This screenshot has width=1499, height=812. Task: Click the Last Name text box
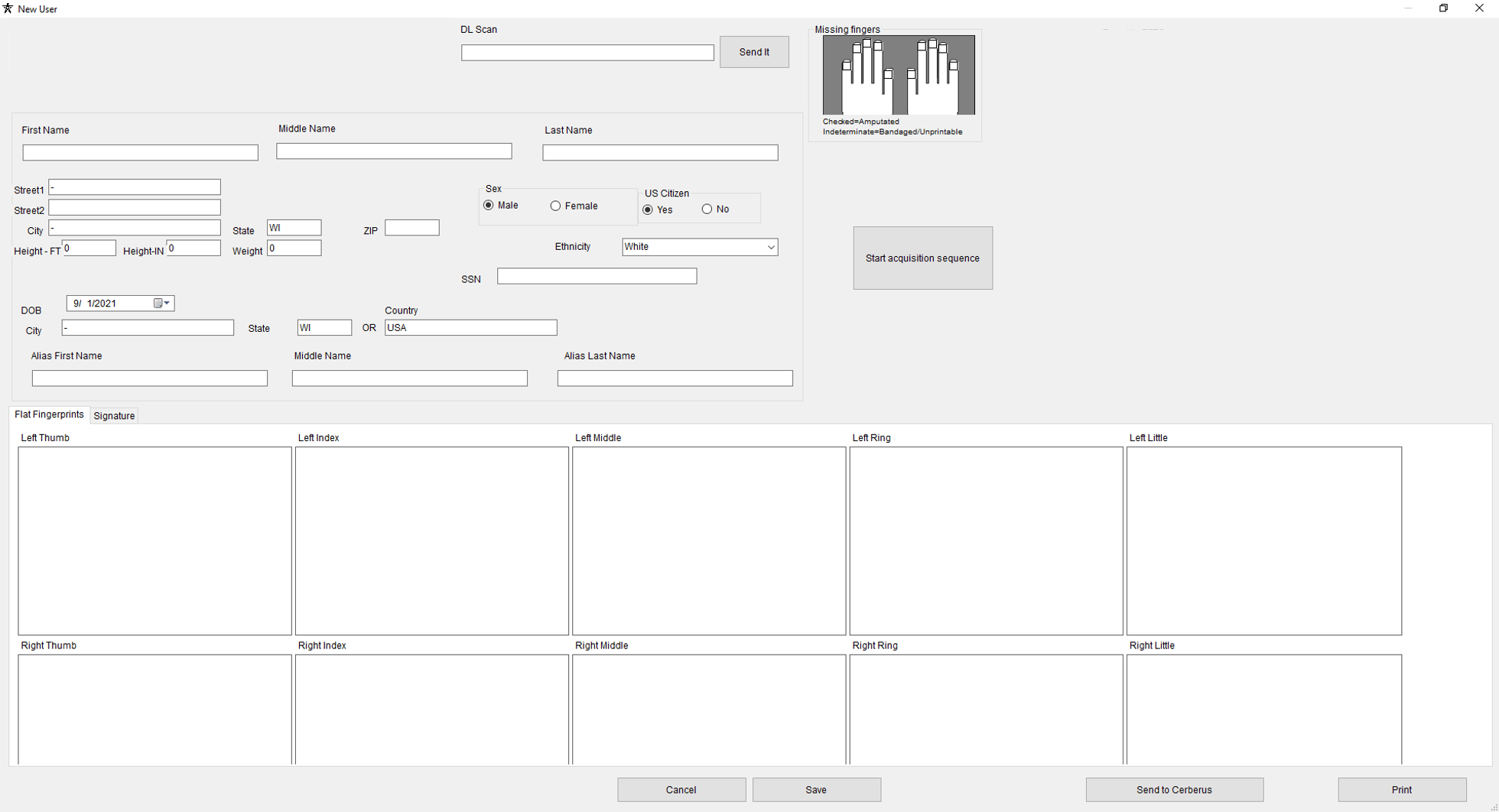[660, 153]
